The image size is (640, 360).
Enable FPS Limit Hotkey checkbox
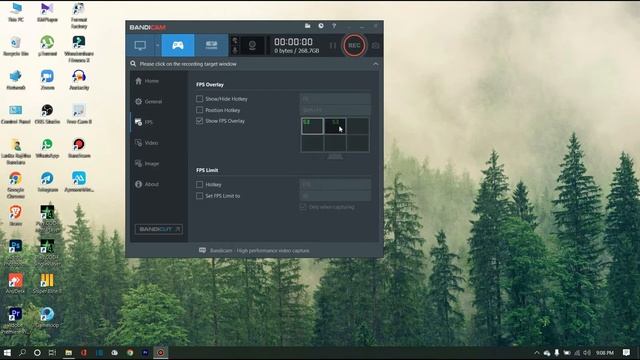click(199, 184)
